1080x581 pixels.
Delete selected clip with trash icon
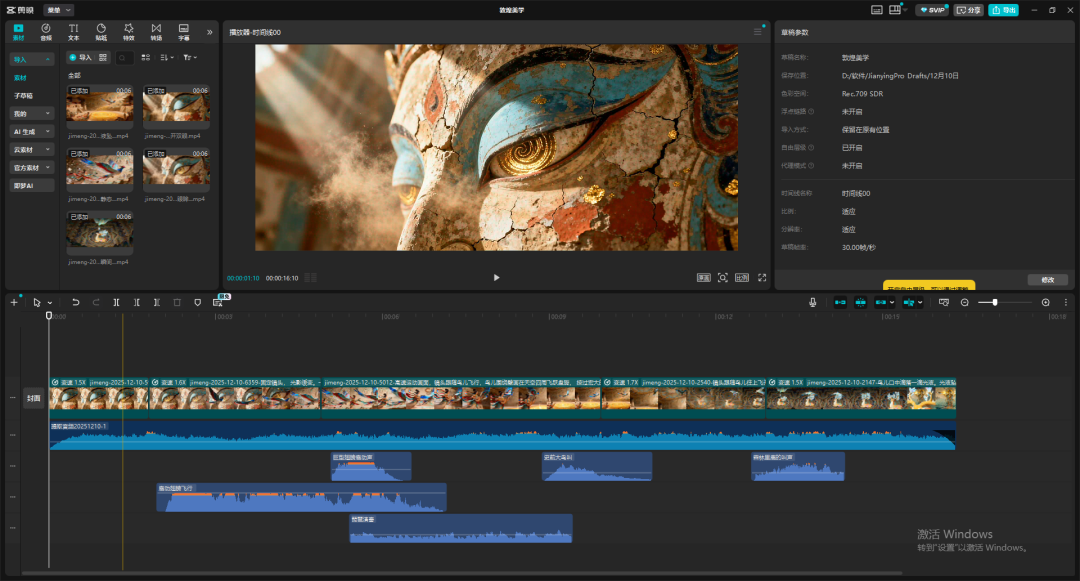click(x=177, y=302)
